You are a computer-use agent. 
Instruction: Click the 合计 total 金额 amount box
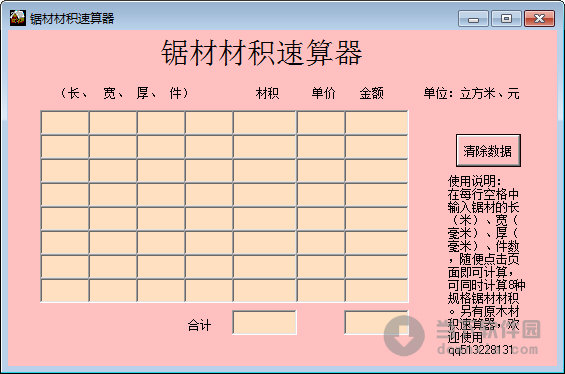[x=377, y=322]
